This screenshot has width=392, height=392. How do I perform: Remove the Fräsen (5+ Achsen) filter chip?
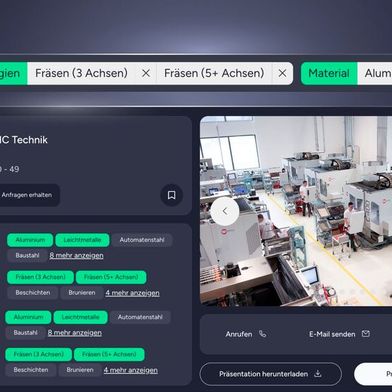(x=282, y=73)
